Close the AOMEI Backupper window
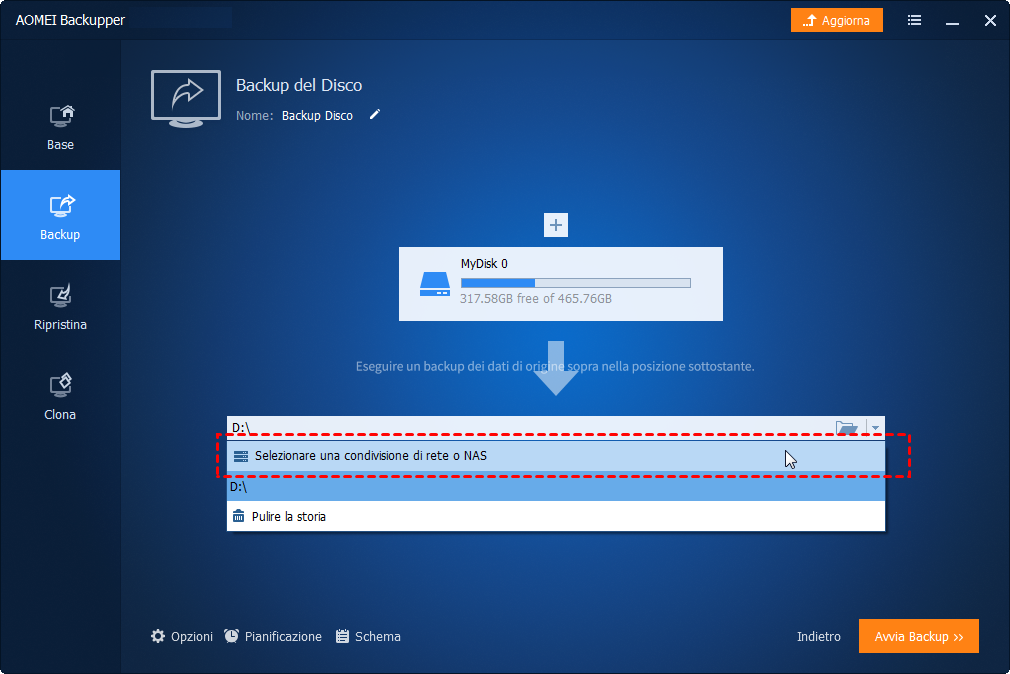The image size is (1010, 674). pyautogui.click(x=991, y=21)
